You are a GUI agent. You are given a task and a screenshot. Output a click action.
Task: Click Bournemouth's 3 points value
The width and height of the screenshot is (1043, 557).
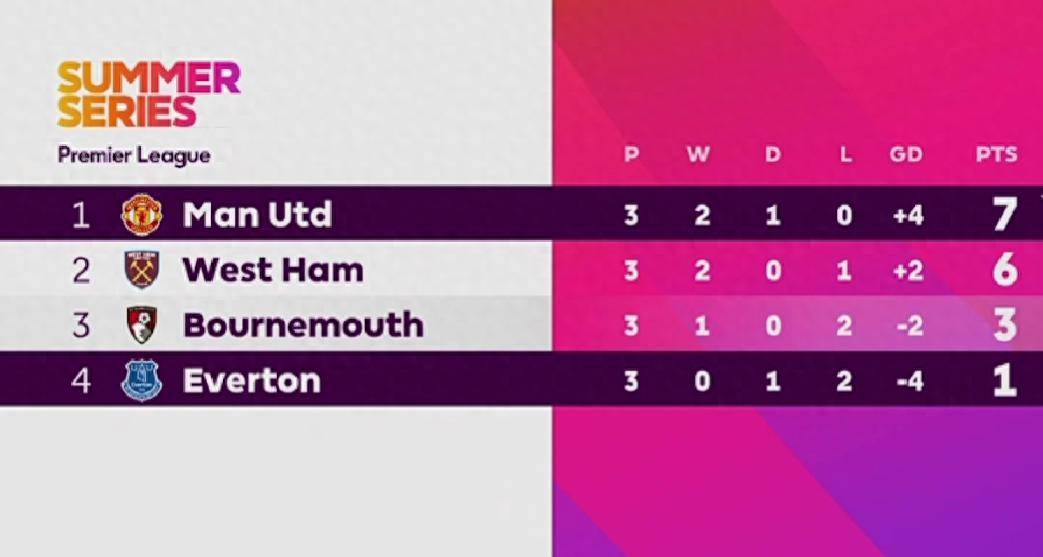click(1005, 325)
